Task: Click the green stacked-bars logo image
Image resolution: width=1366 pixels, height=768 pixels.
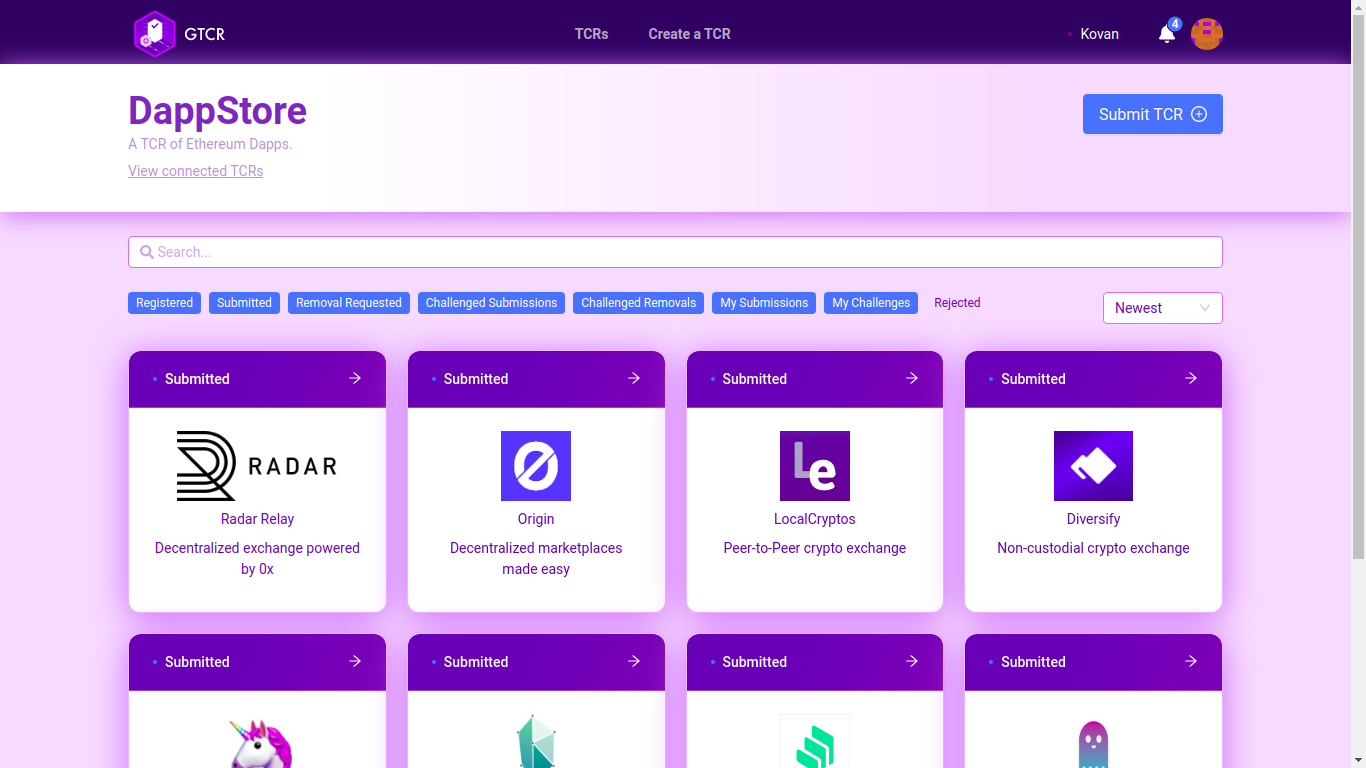Action: point(815,741)
